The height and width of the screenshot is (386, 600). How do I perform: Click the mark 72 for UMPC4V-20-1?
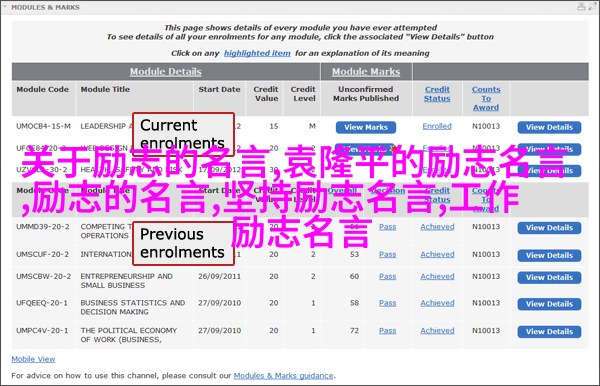tap(354, 331)
